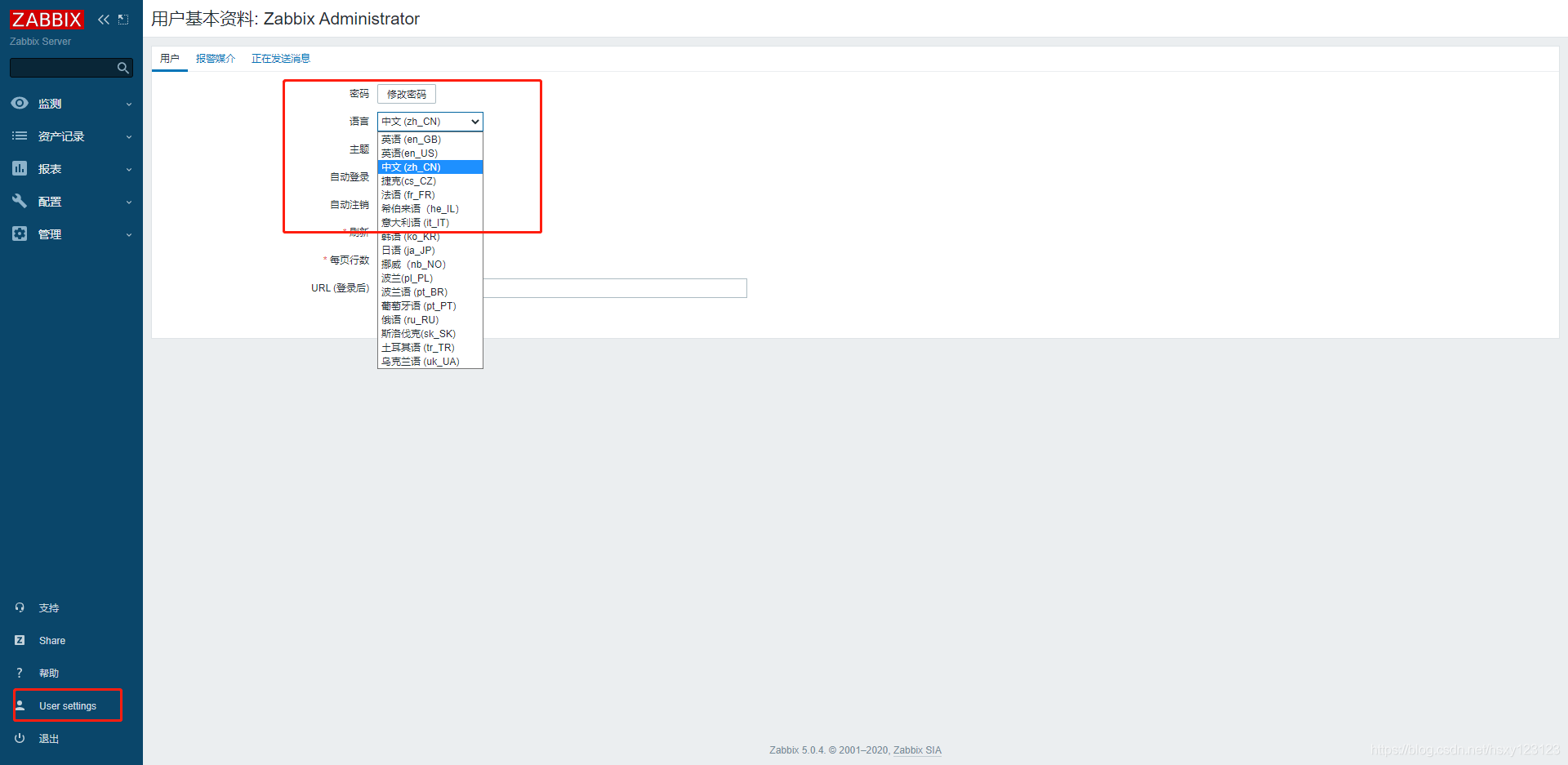Click the 修改密码 button
Viewport: 1568px width, 765px height.
407,95
